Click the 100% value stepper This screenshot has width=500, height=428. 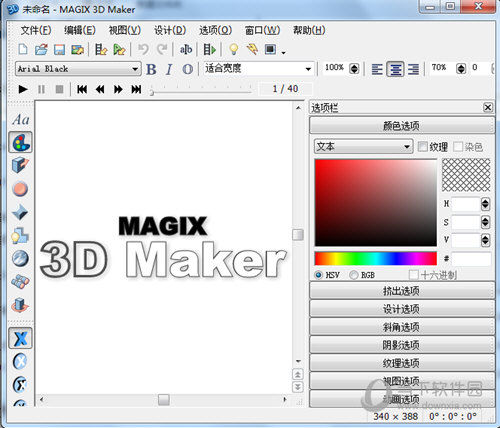pyautogui.click(x=354, y=69)
